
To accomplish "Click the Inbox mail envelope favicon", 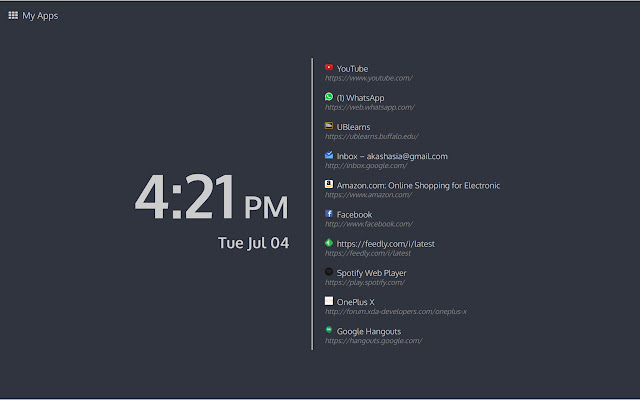I will 329,155.
